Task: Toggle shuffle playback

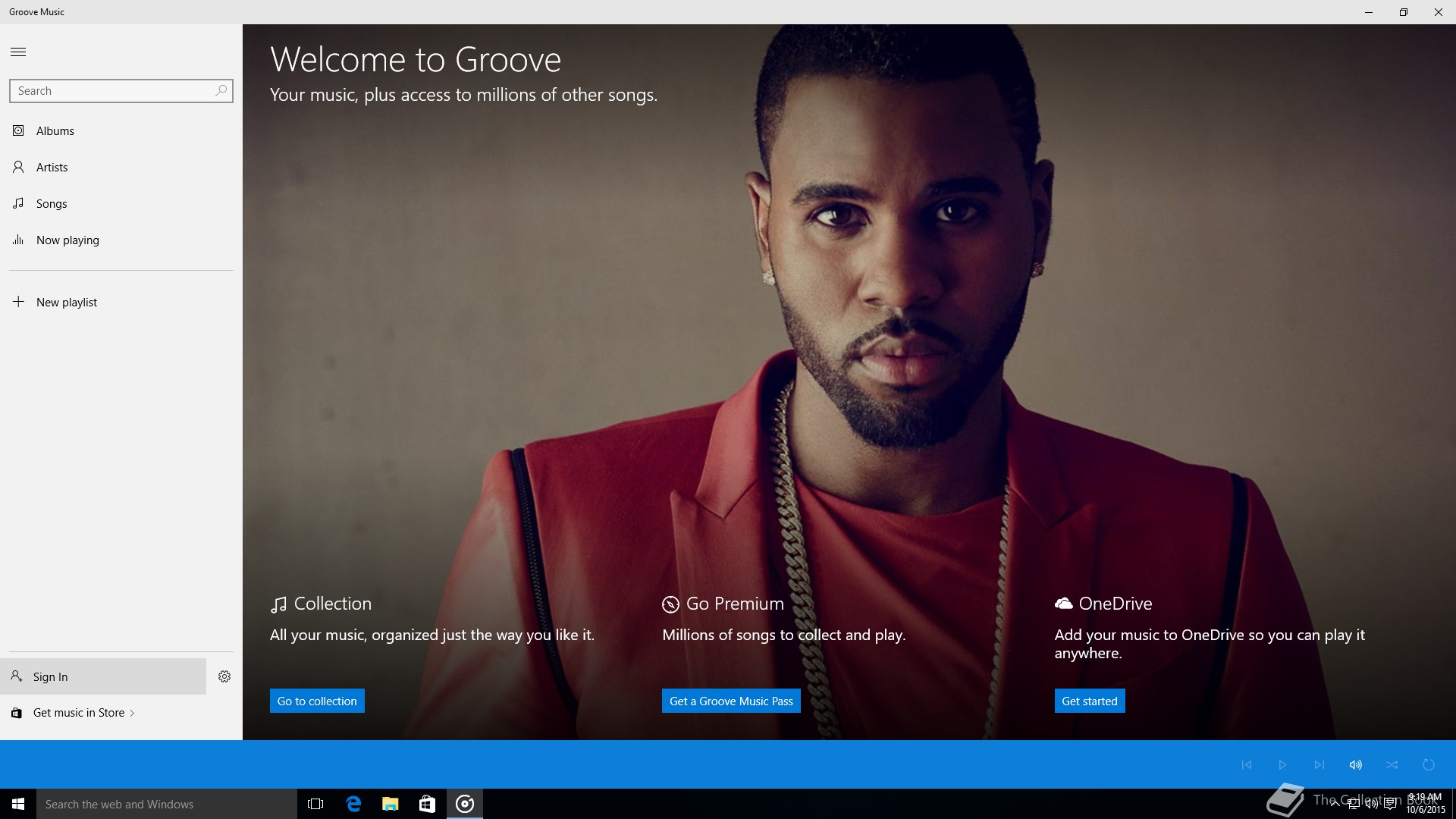Action: click(x=1392, y=764)
